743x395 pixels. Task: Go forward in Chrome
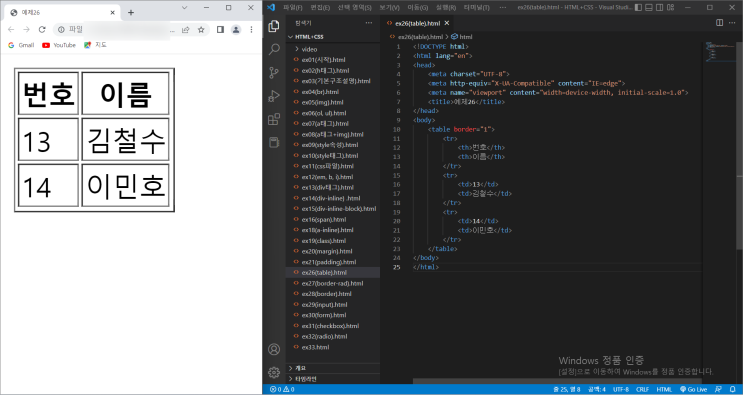[x=27, y=29]
